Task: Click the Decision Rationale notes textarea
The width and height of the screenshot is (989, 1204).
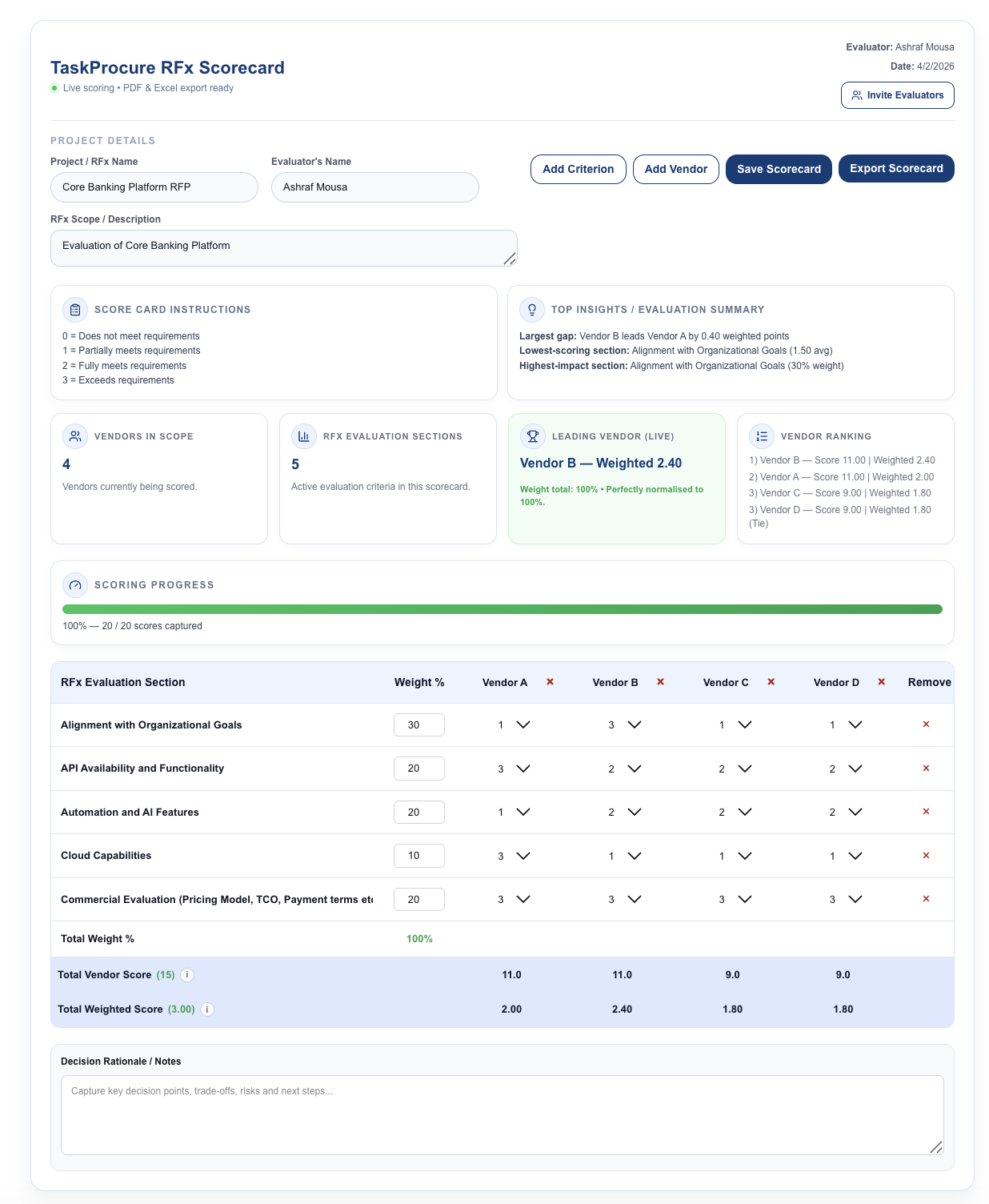Action: point(503,1115)
